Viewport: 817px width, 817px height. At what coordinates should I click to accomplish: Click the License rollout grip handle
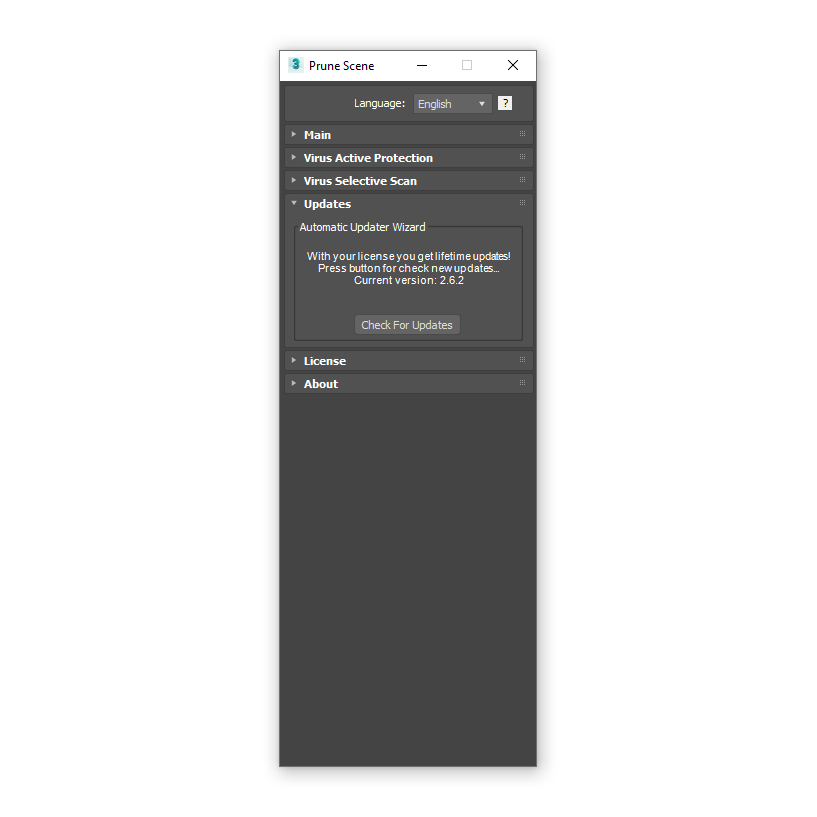point(522,360)
